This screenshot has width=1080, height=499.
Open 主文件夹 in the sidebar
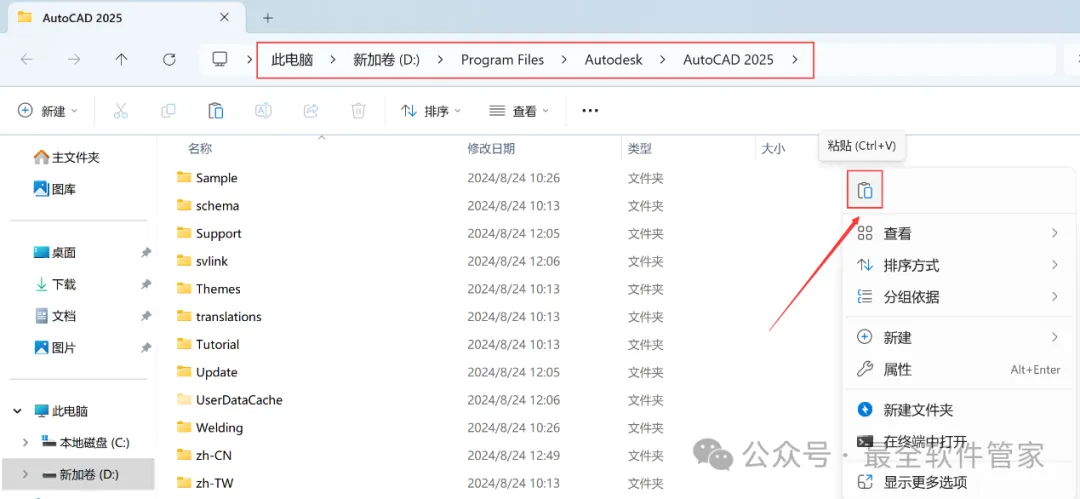pos(67,158)
